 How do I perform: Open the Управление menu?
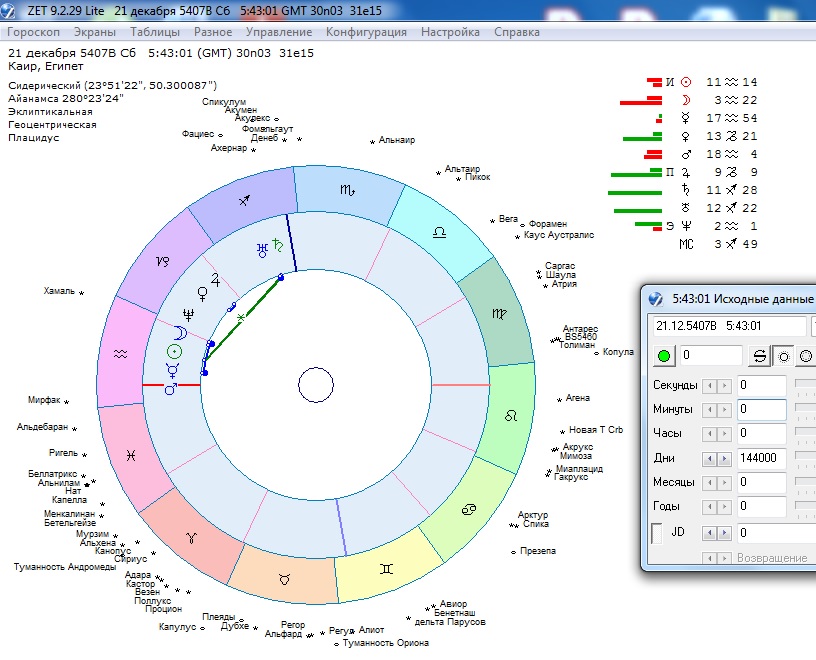(278, 32)
